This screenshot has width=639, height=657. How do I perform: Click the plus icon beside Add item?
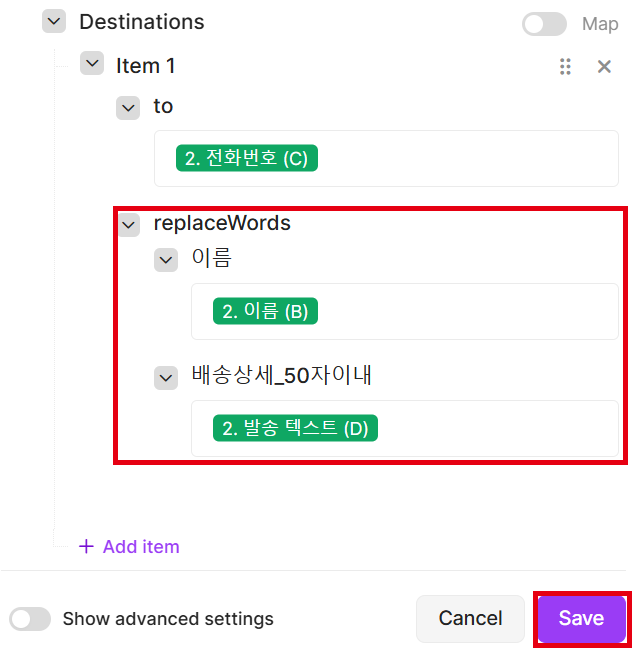(86, 546)
